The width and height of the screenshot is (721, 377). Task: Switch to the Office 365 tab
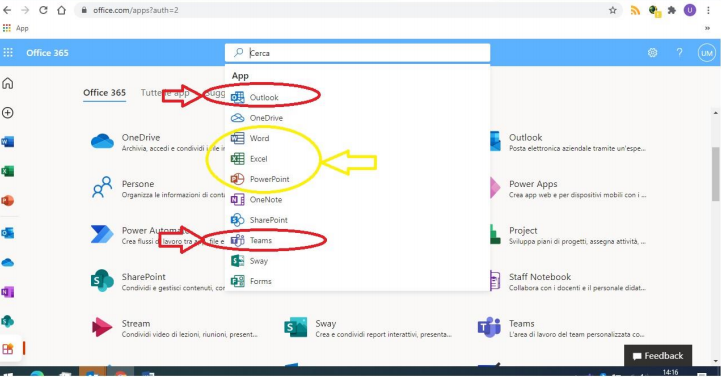pyautogui.click(x=104, y=92)
